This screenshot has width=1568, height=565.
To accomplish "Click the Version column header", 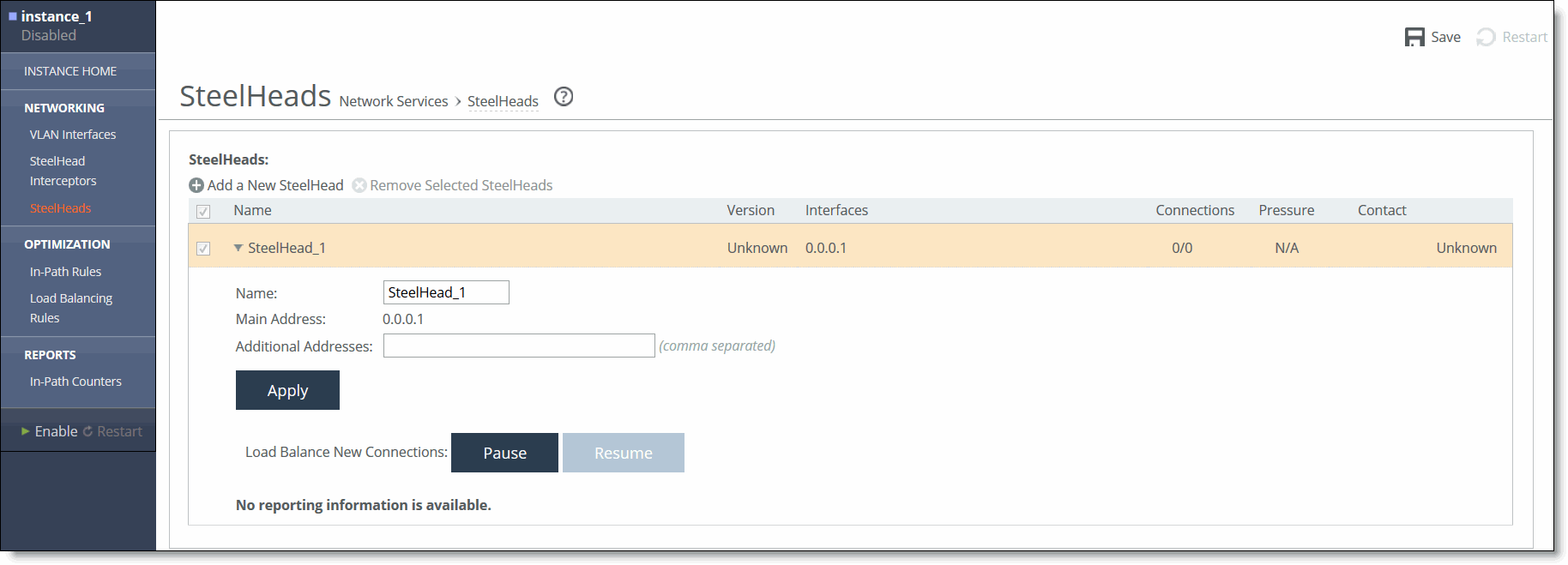I will click(751, 210).
